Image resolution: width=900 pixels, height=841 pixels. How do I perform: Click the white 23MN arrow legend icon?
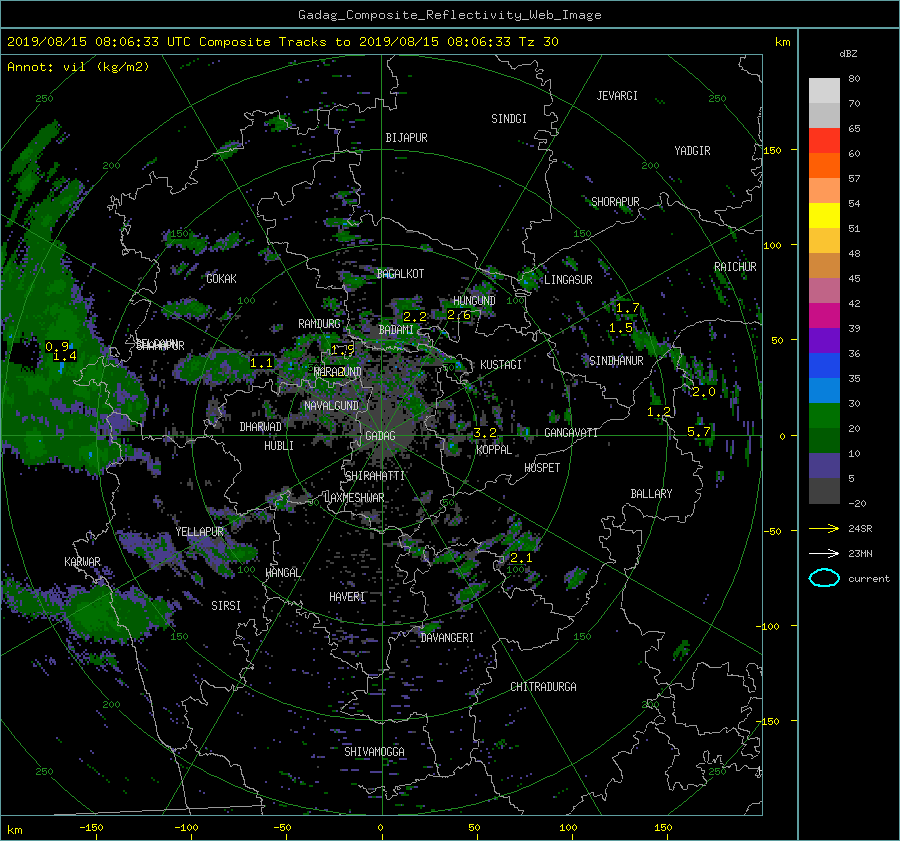(x=824, y=553)
